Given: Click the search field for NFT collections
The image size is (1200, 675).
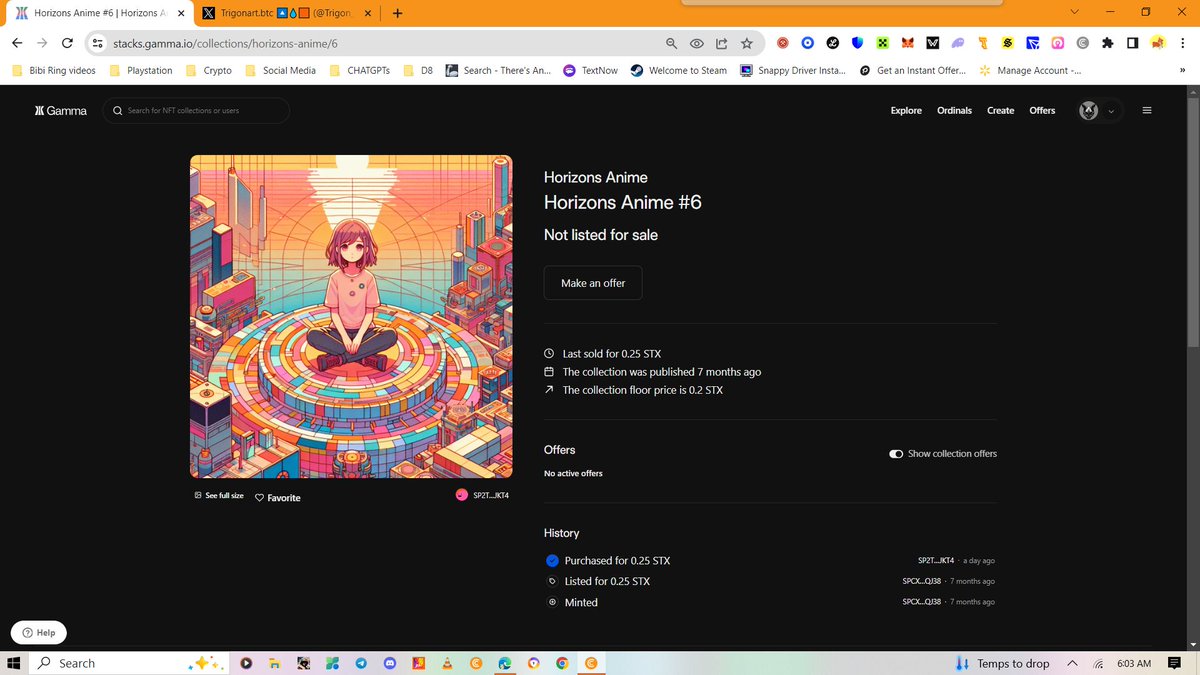Looking at the screenshot, I should 197,110.
